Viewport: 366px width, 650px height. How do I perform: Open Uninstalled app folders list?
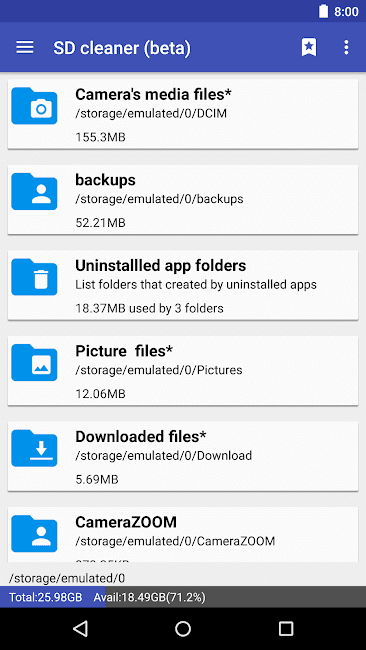[183, 285]
